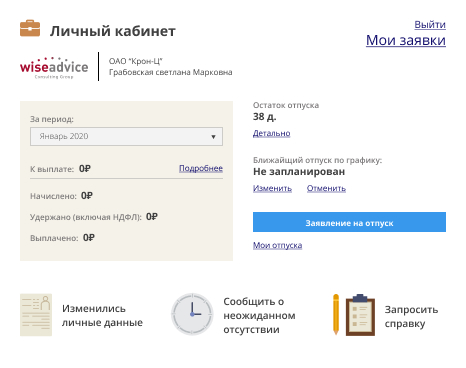Open Мои заявки page

406,40
